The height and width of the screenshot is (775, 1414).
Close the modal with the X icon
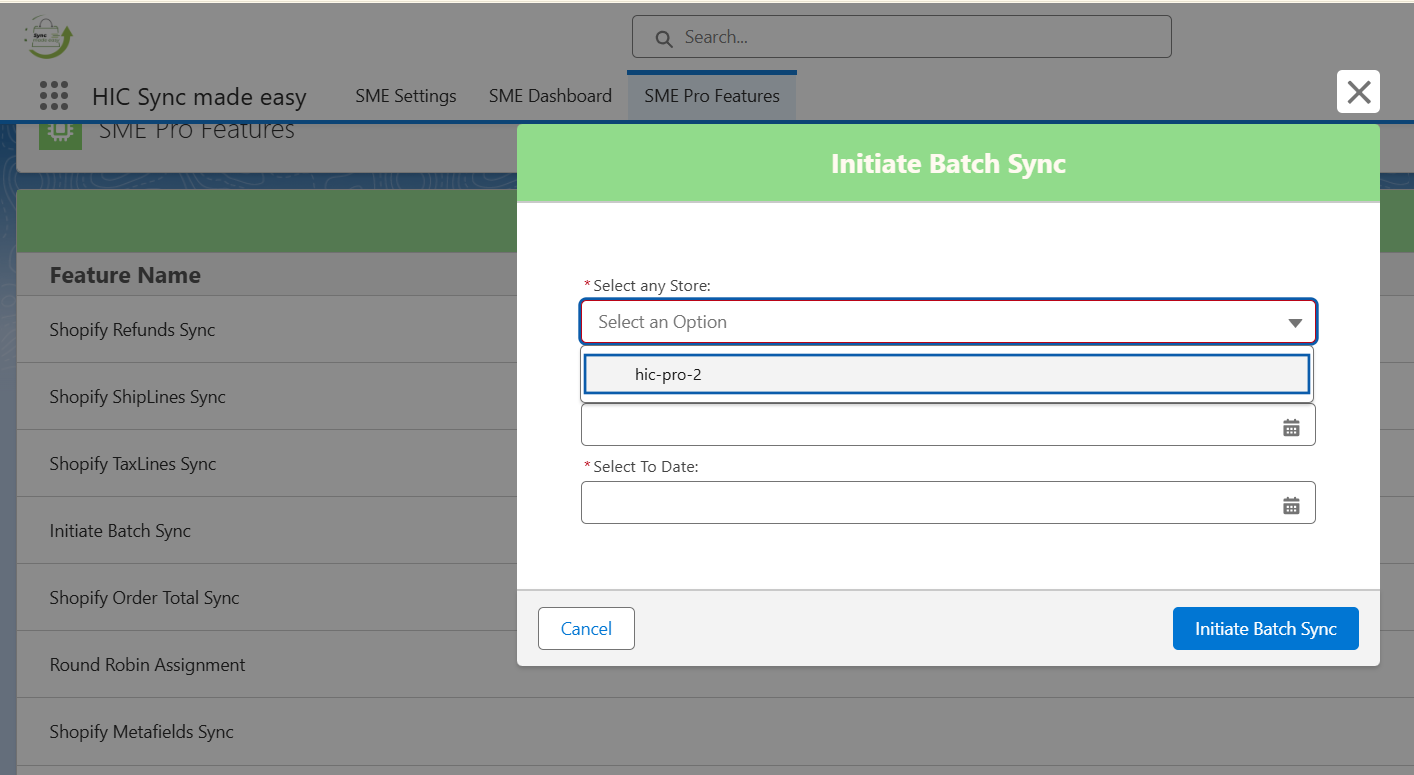pos(1358,92)
